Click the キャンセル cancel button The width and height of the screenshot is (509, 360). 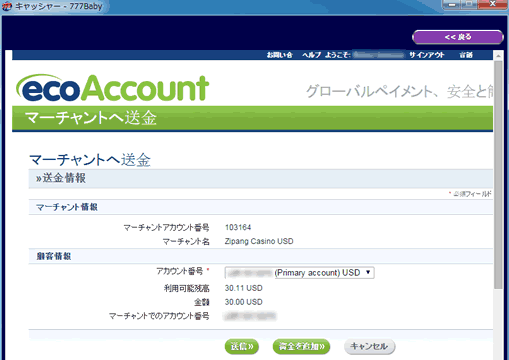[x=369, y=346]
